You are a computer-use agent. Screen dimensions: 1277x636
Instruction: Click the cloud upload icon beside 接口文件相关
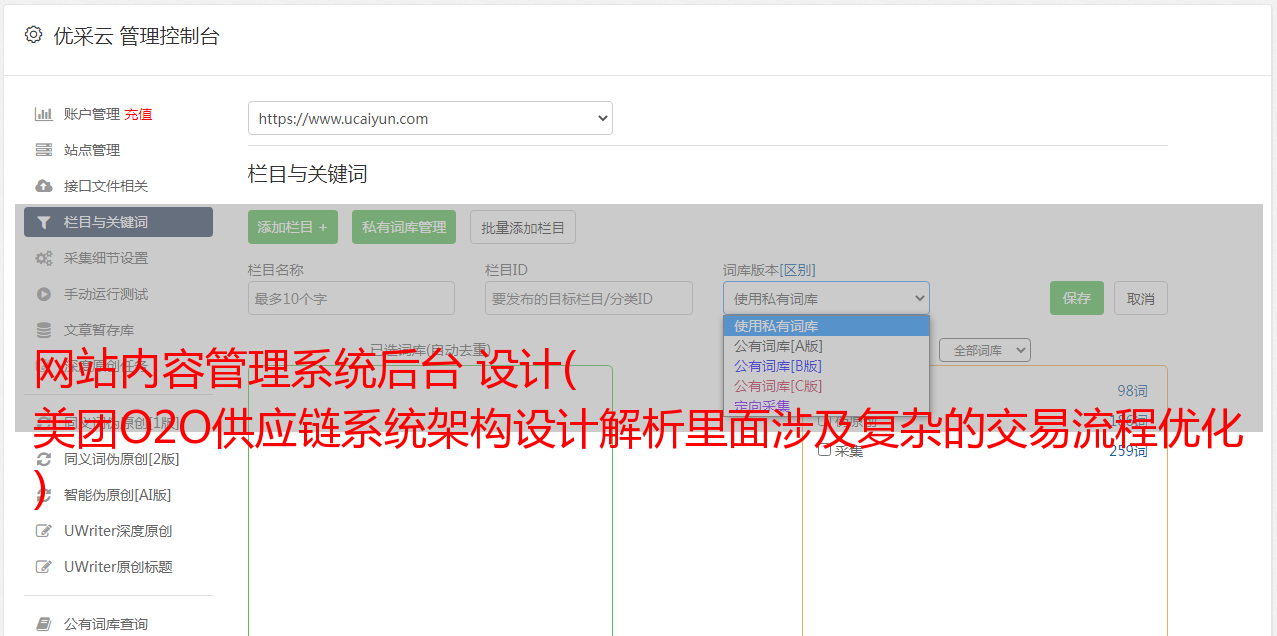(44, 186)
